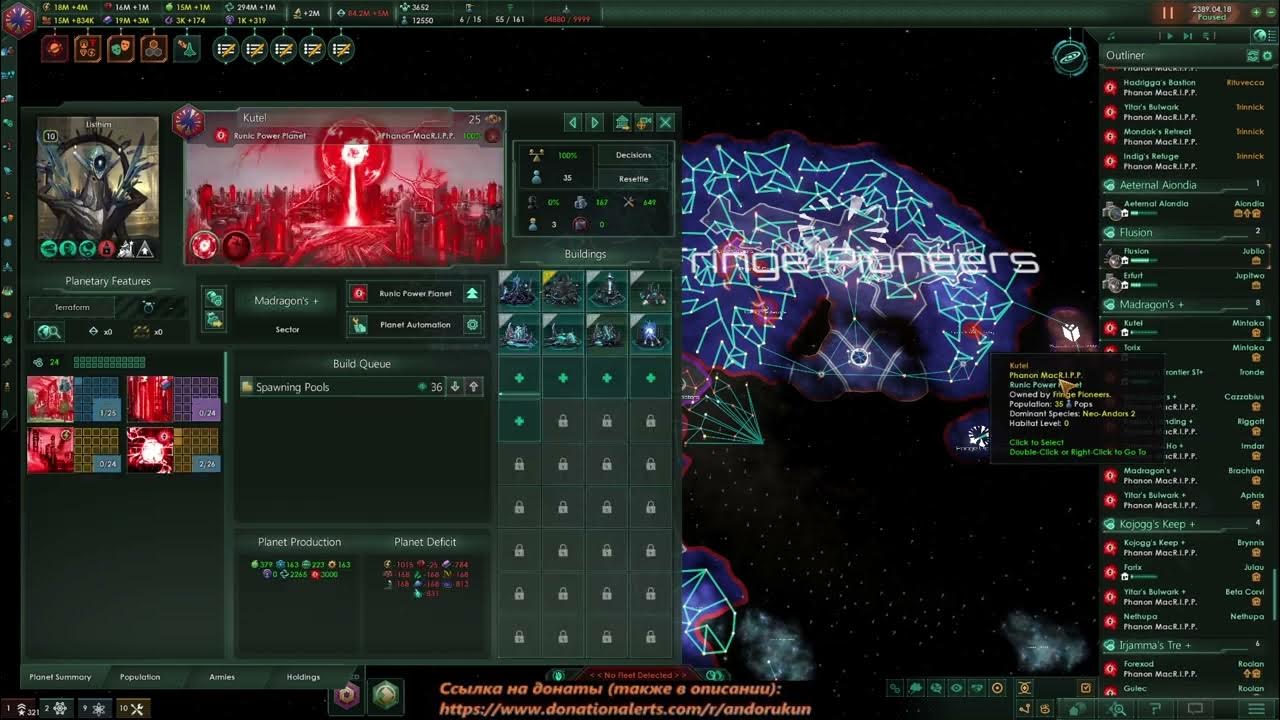Open the flask notification icon

click(187, 48)
